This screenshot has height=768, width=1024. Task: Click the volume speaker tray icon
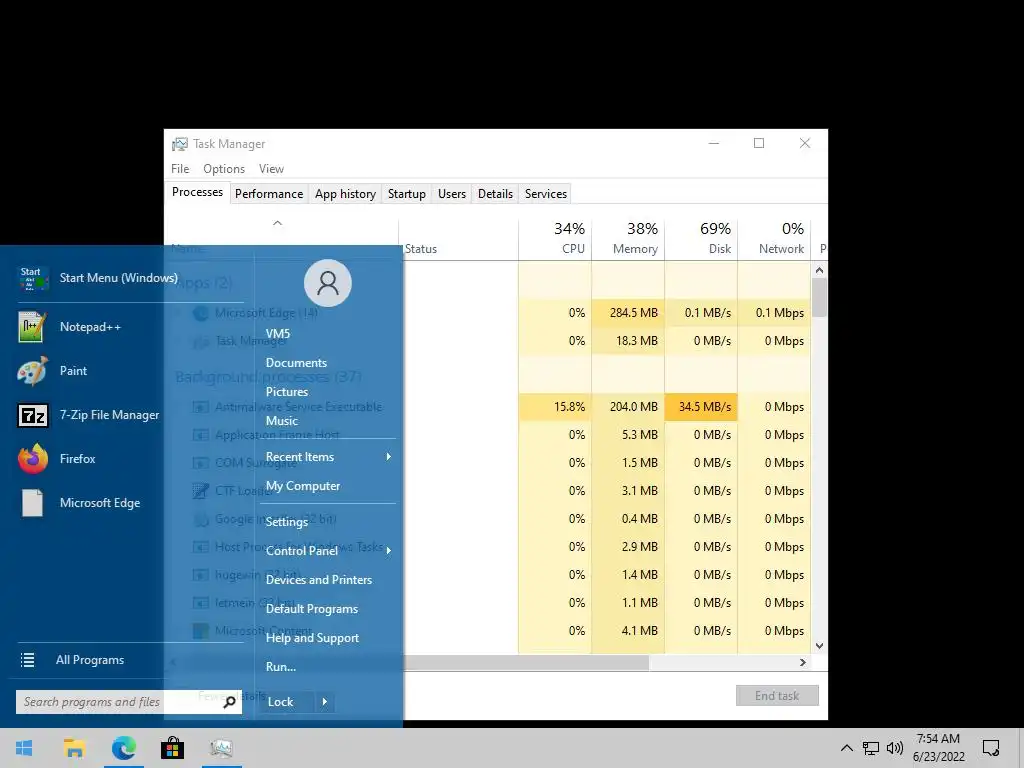click(x=895, y=748)
